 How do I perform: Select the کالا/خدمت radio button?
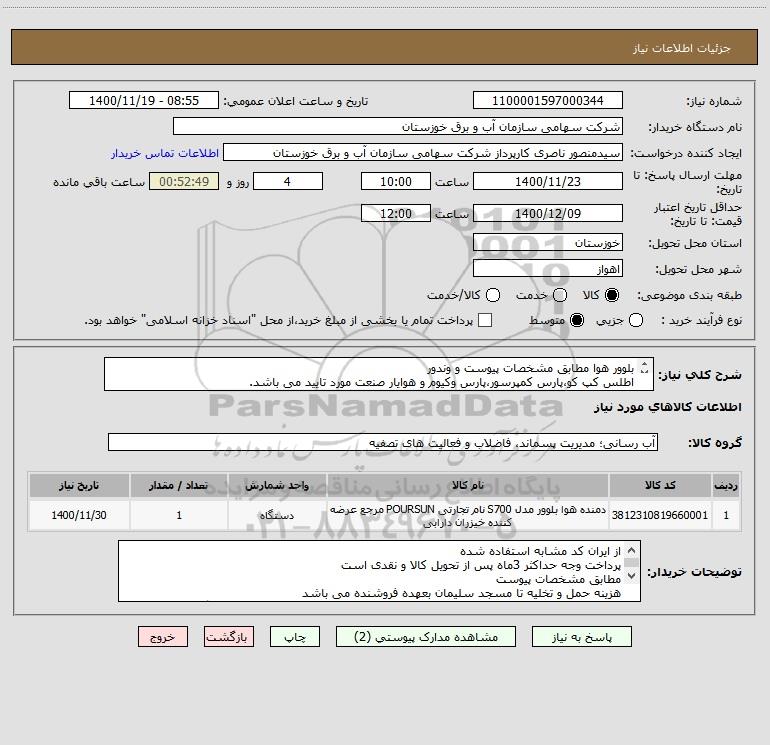tap(493, 295)
